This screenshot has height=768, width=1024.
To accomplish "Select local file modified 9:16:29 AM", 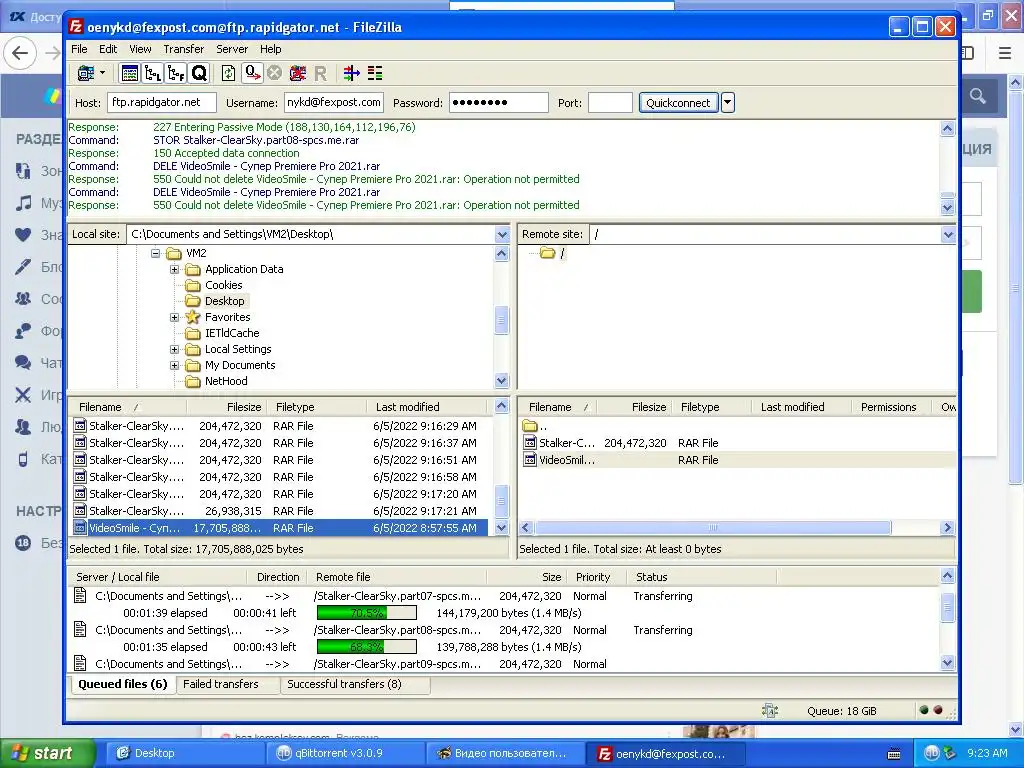I will point(279,426).
